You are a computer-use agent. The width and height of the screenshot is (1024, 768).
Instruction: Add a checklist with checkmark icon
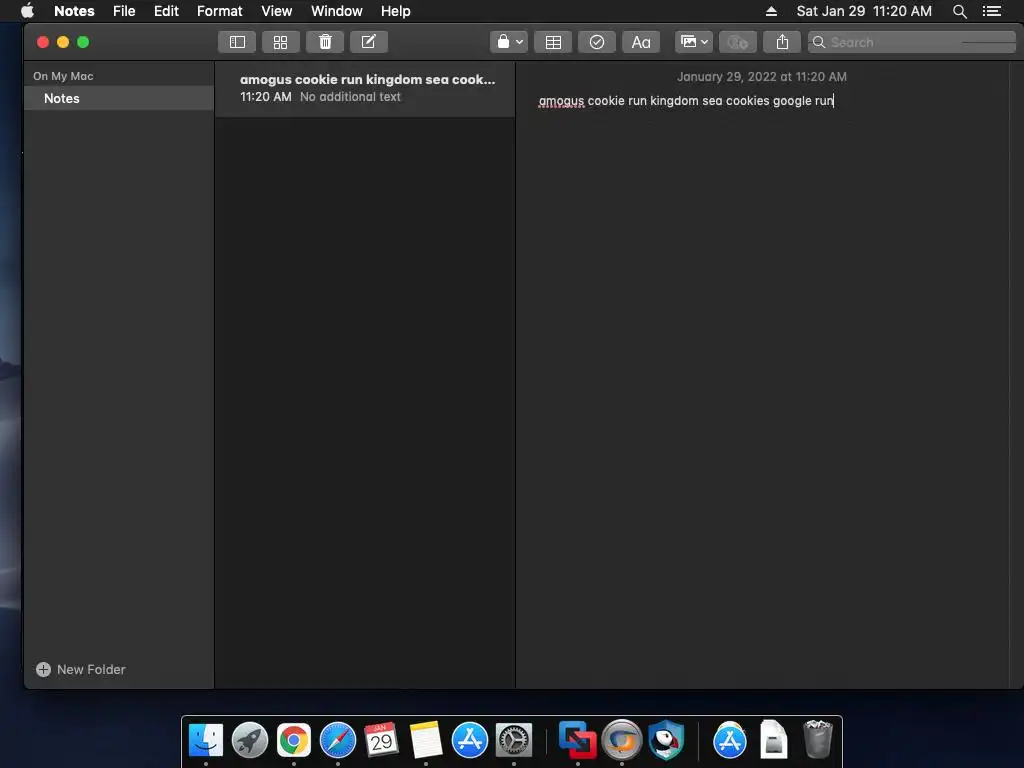click(x=597, y=42)
